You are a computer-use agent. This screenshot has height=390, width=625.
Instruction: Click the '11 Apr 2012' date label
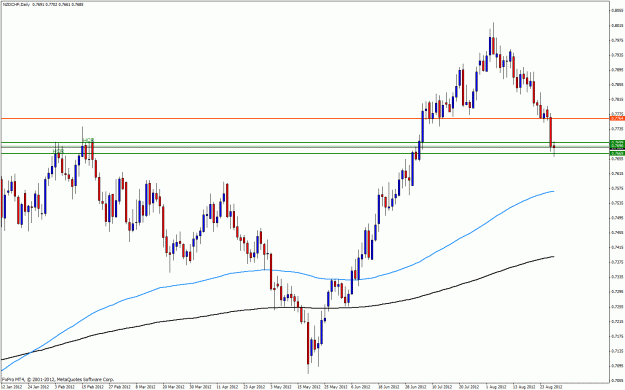click(x=226, y=387)
